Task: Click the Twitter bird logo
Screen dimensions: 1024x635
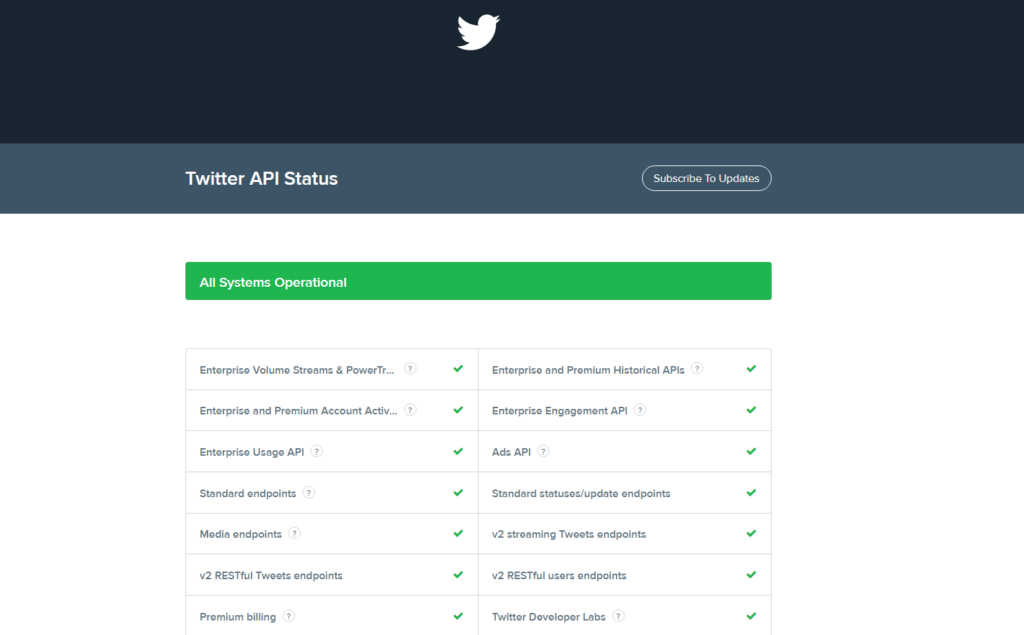Action: tap(478, 32)
